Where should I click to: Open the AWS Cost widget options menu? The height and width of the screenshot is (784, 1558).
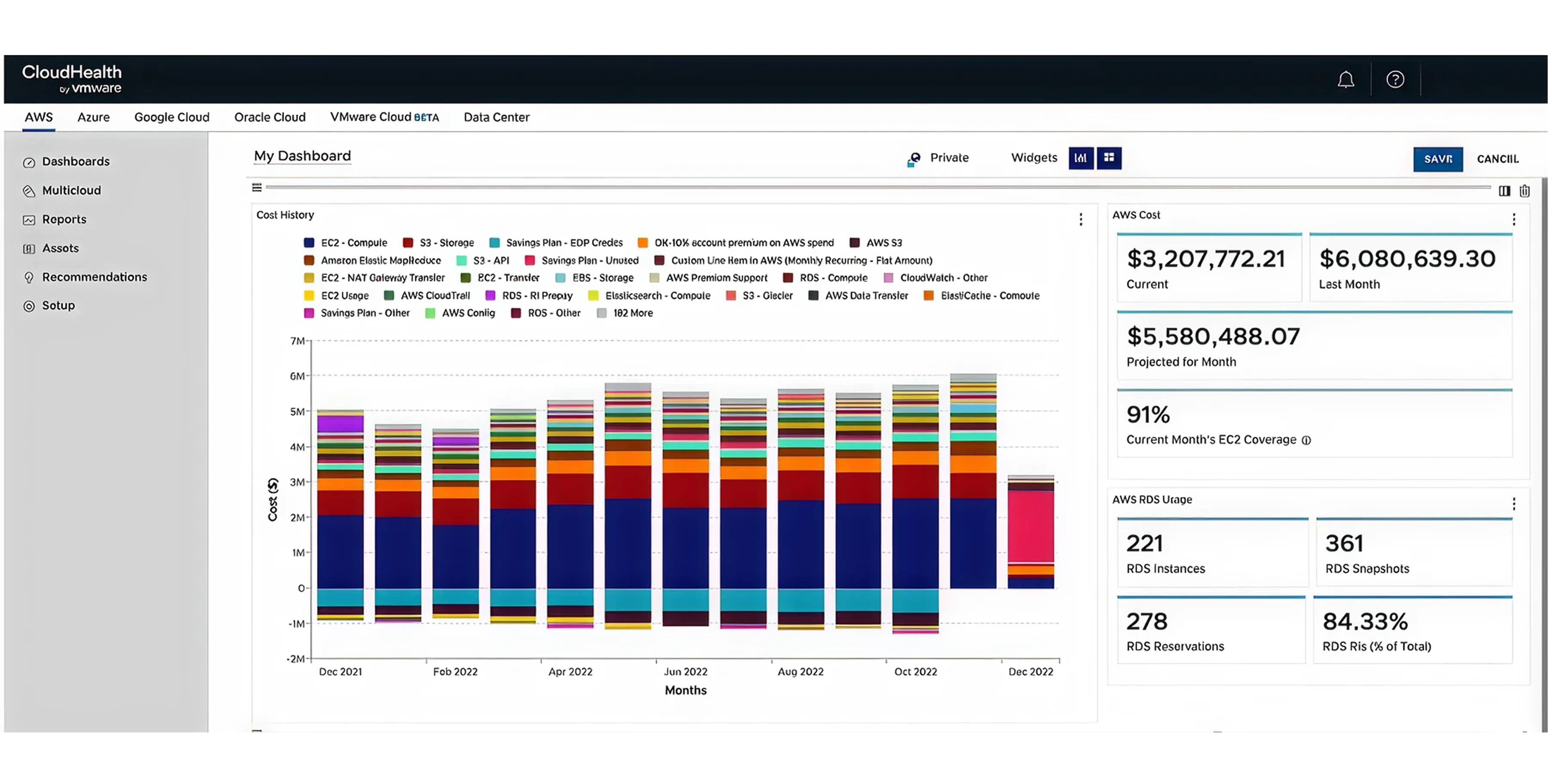[x=1514, y=219]
